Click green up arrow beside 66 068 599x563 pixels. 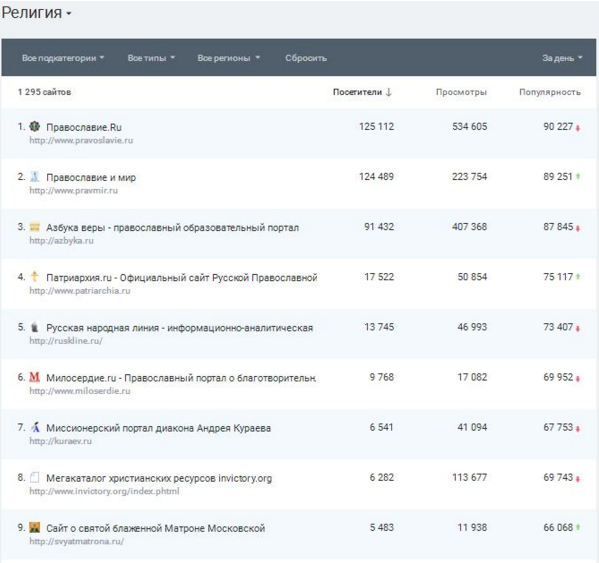coord(578,527)
